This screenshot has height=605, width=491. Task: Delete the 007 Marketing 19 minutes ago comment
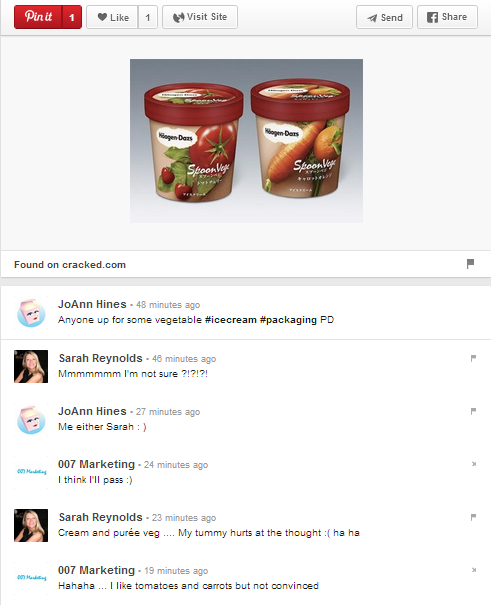[474, 570]
